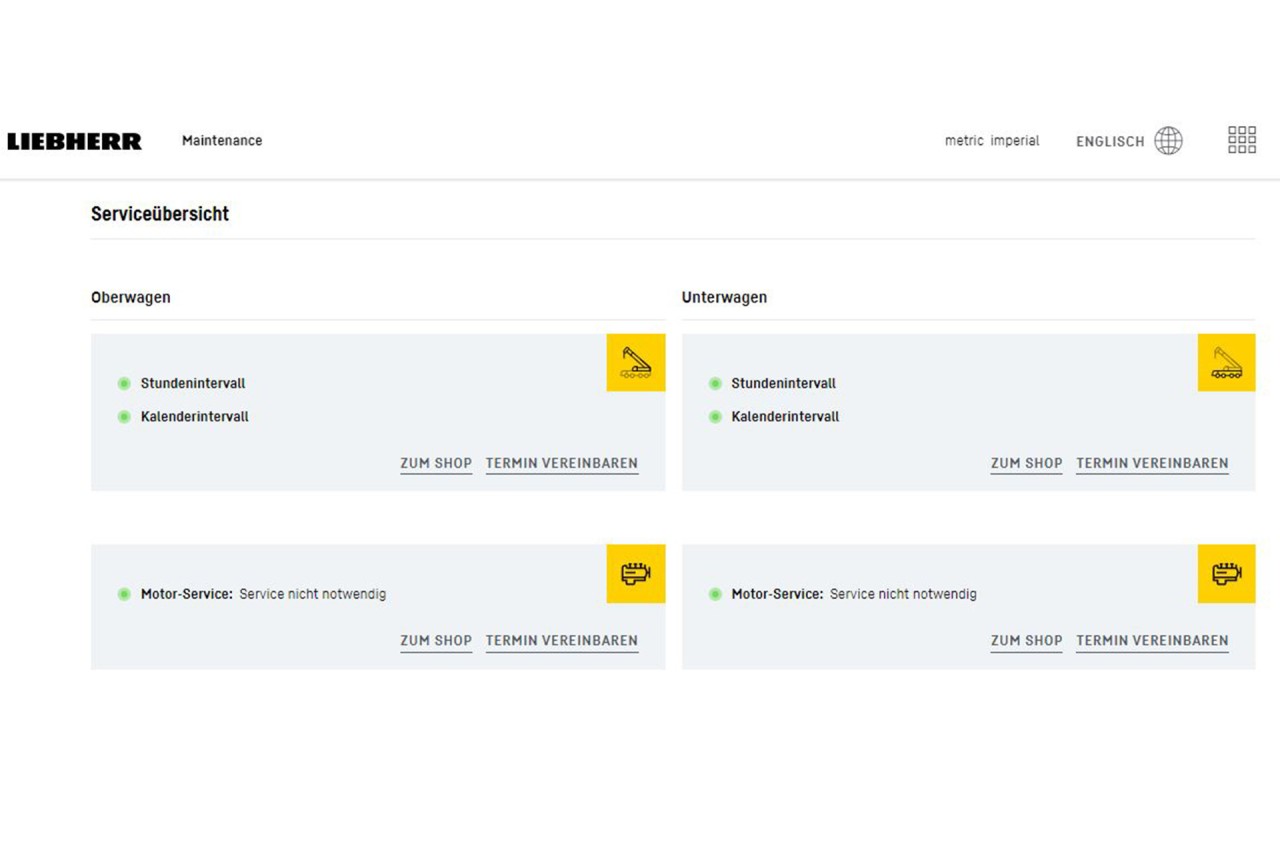The height and width of the screenshot is (867, 1280).
Task: Click green status dot beside Unterwagen Stundenintervall
Action: 715,384
